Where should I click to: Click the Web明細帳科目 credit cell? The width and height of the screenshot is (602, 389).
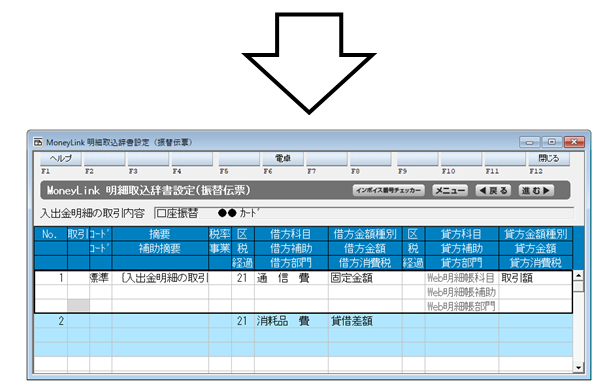462,278
